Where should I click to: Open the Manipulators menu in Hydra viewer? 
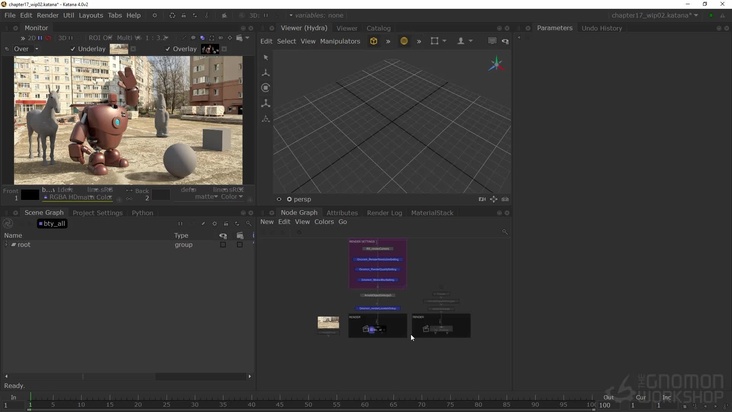click(340, 41)
